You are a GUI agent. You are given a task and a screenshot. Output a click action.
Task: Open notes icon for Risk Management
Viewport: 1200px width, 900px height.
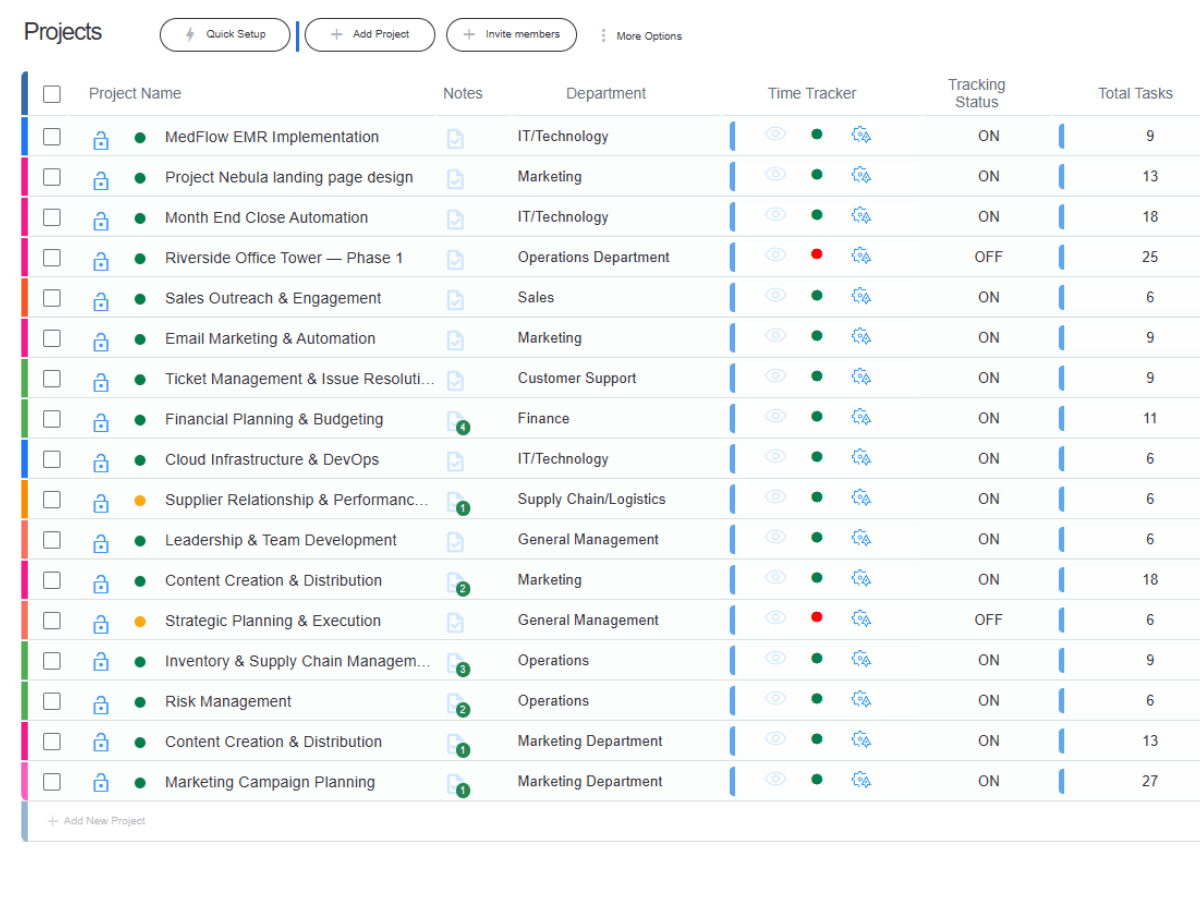(x=456, y=704)
